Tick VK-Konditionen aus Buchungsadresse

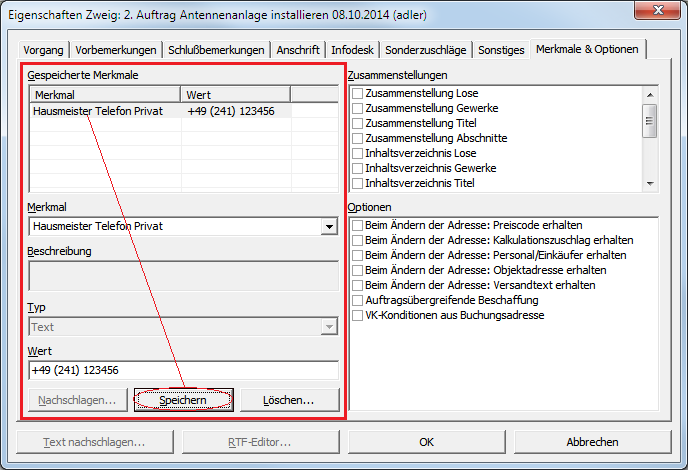358,315
